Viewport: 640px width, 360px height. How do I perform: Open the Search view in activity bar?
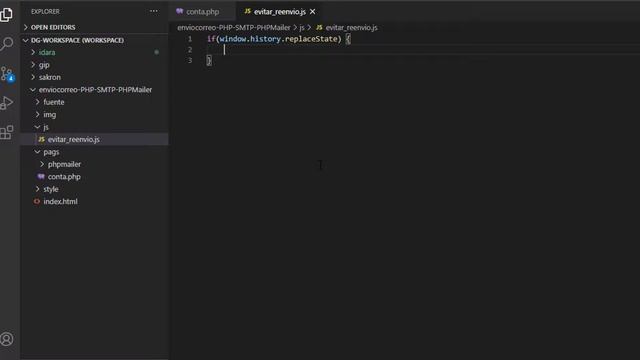pos(7,44)
